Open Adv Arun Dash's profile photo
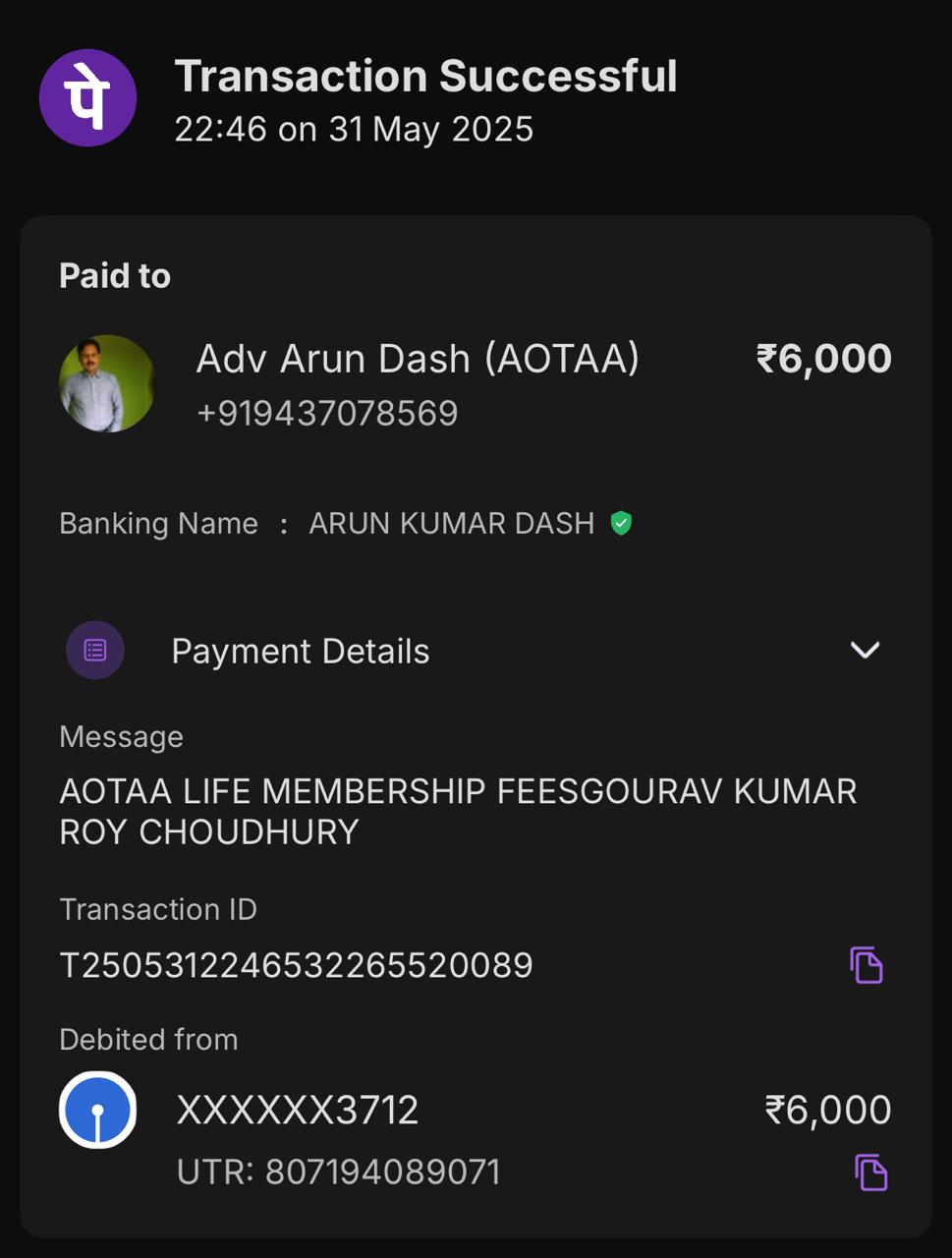Screen dimensions: 952x1258 click(x=107, y=383)
